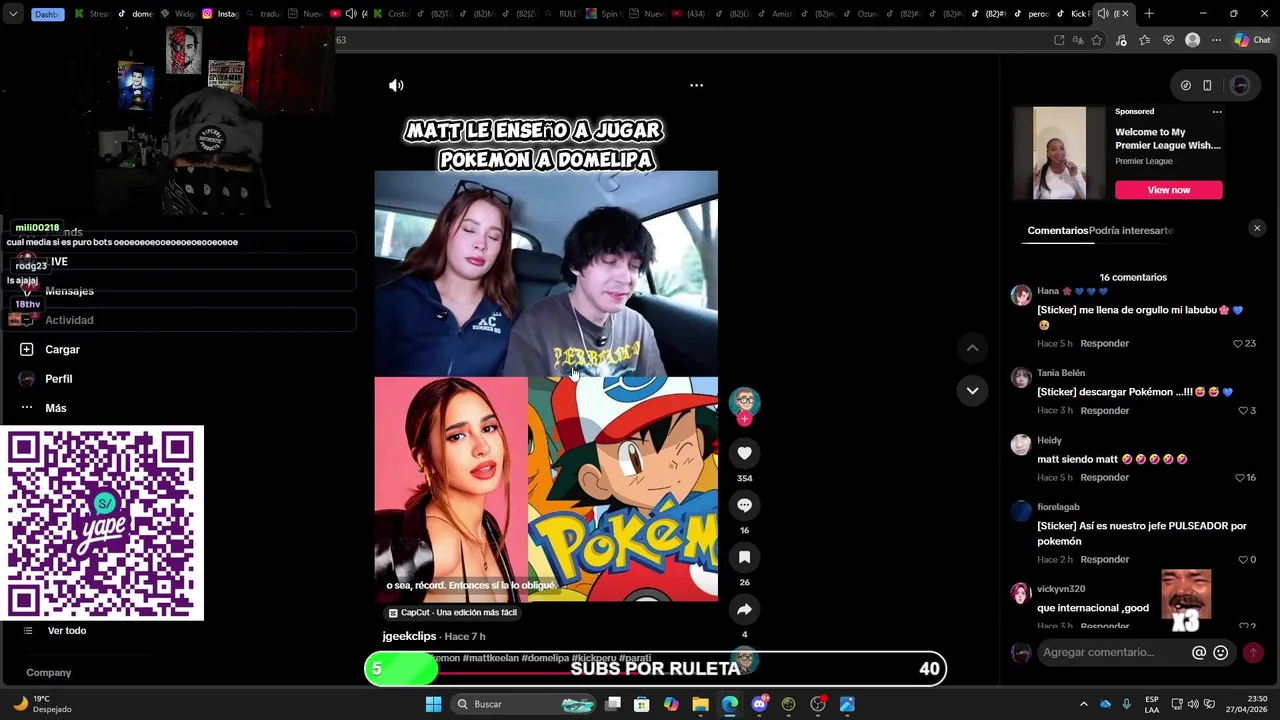
Task: Open a new browser tab
Action: [1149, 14]
